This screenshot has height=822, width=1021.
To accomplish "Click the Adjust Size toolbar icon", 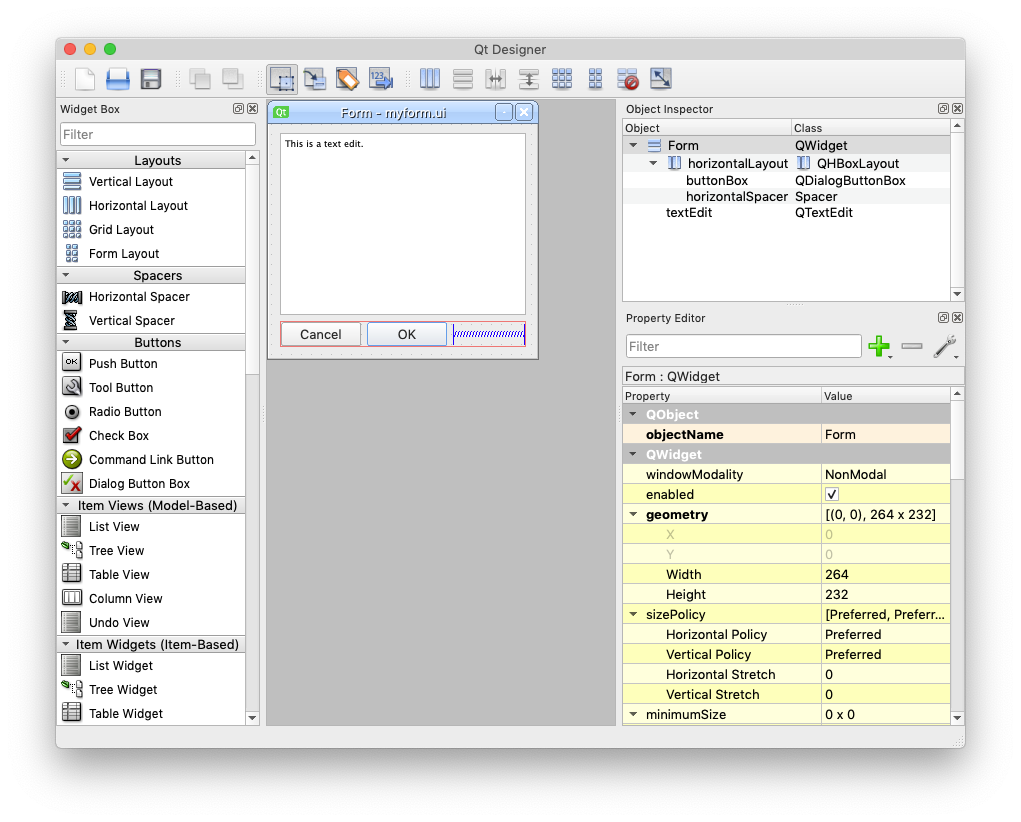I will [x=660, y=79].
